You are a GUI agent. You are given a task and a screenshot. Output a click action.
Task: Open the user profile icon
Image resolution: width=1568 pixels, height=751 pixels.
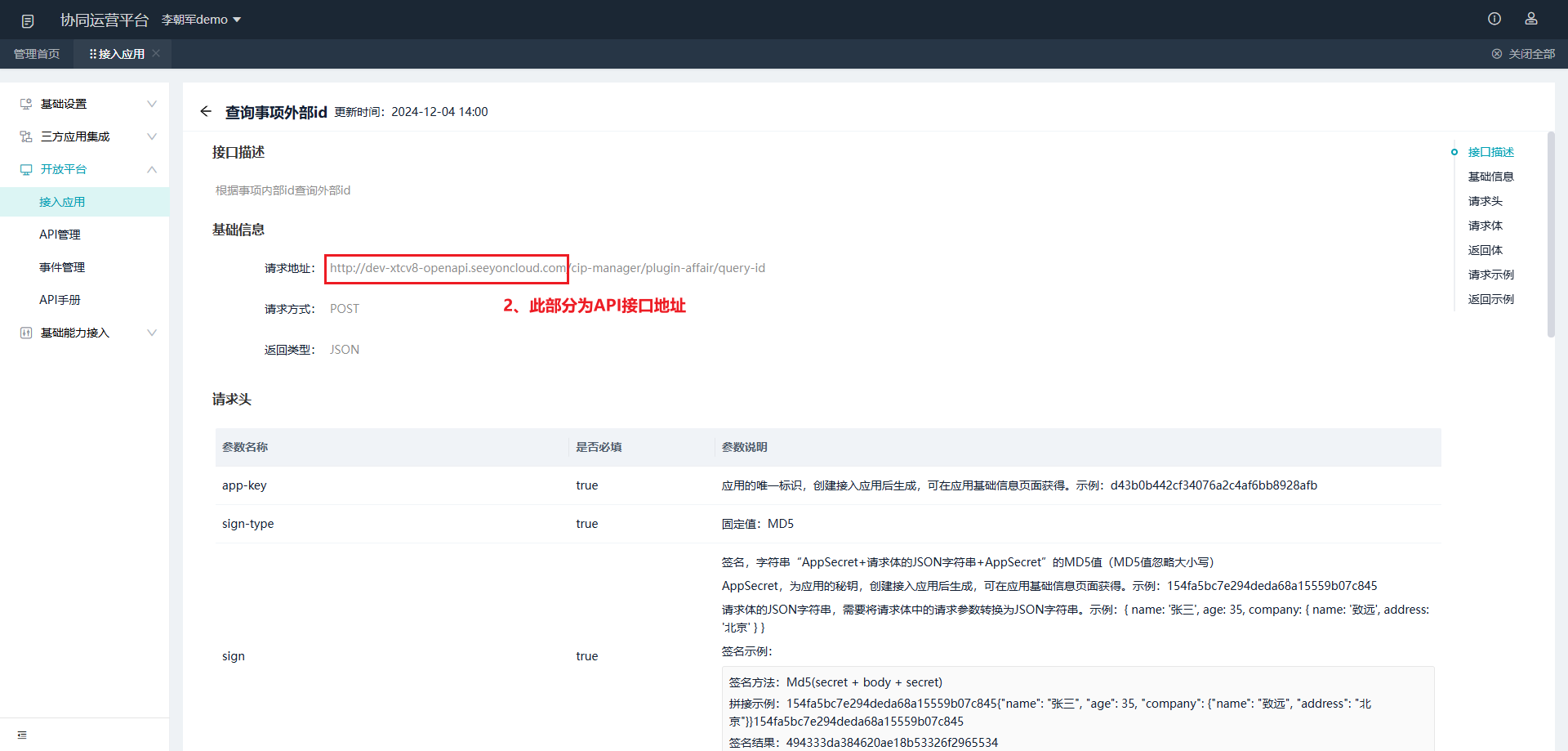click(1531, 19)
